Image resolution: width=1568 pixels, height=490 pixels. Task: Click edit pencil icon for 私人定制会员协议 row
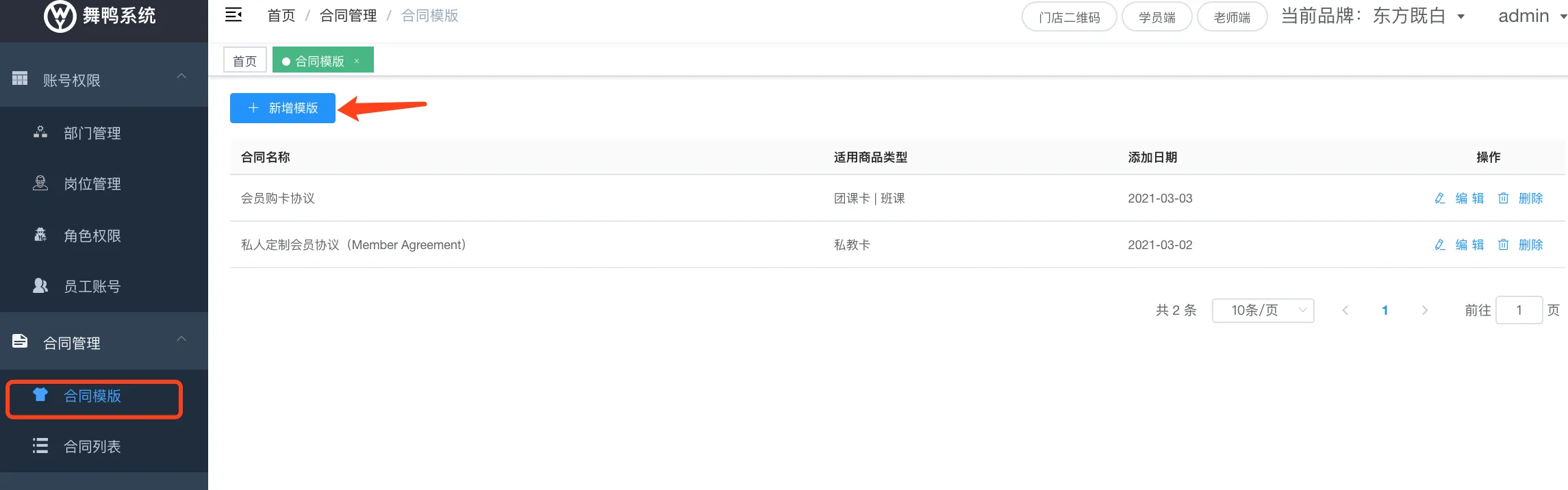point(1440,245)
